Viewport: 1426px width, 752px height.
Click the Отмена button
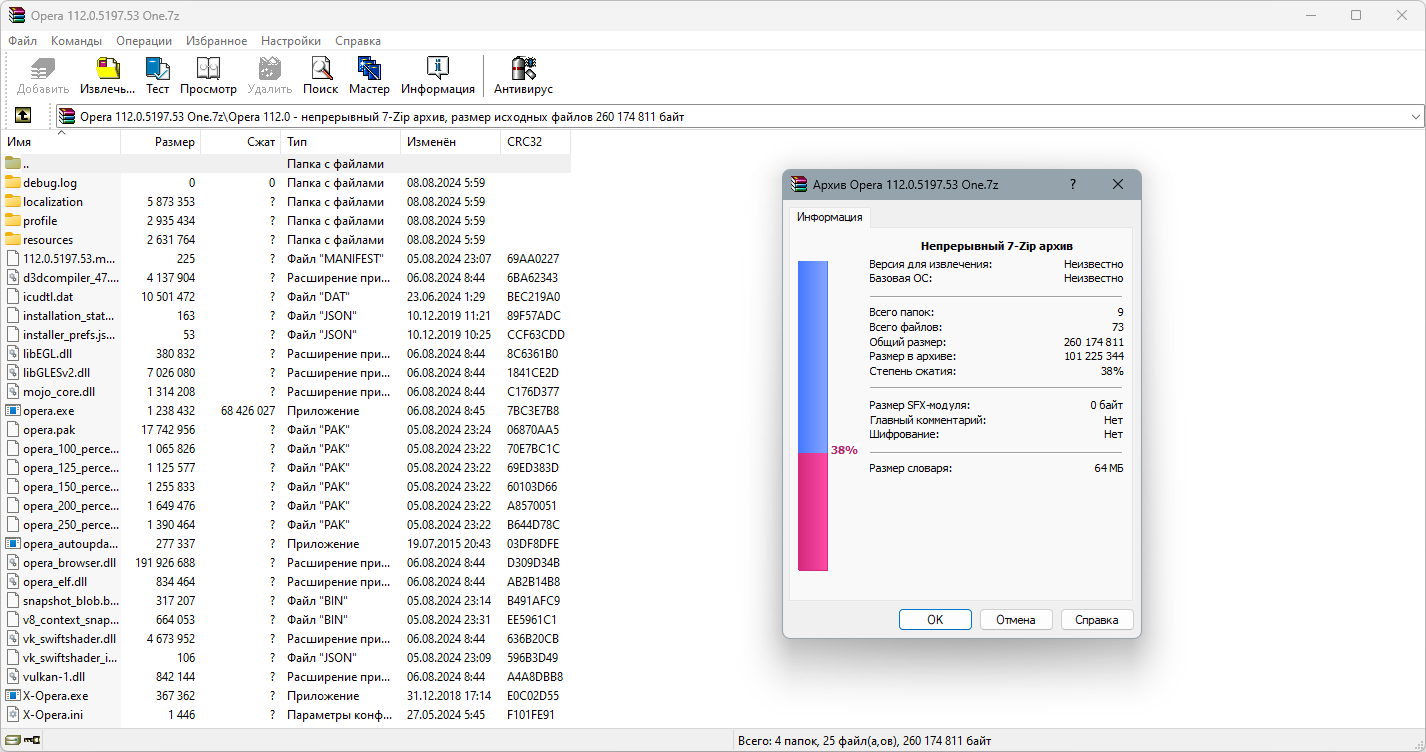coord(1016,620)
